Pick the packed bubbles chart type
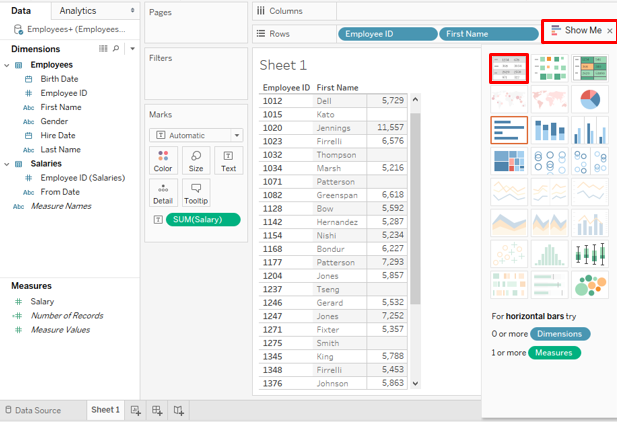 click(x=589, y=284)
